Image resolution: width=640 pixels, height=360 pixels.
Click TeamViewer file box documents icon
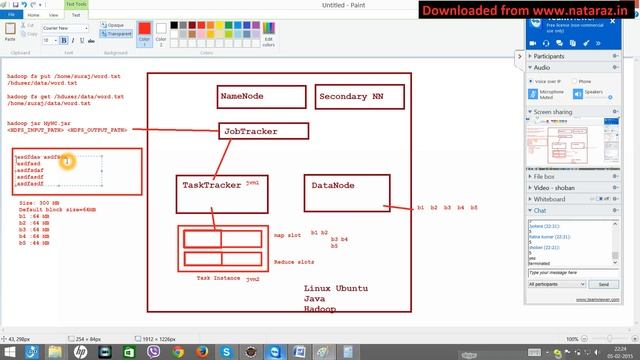tap(573, 43)
